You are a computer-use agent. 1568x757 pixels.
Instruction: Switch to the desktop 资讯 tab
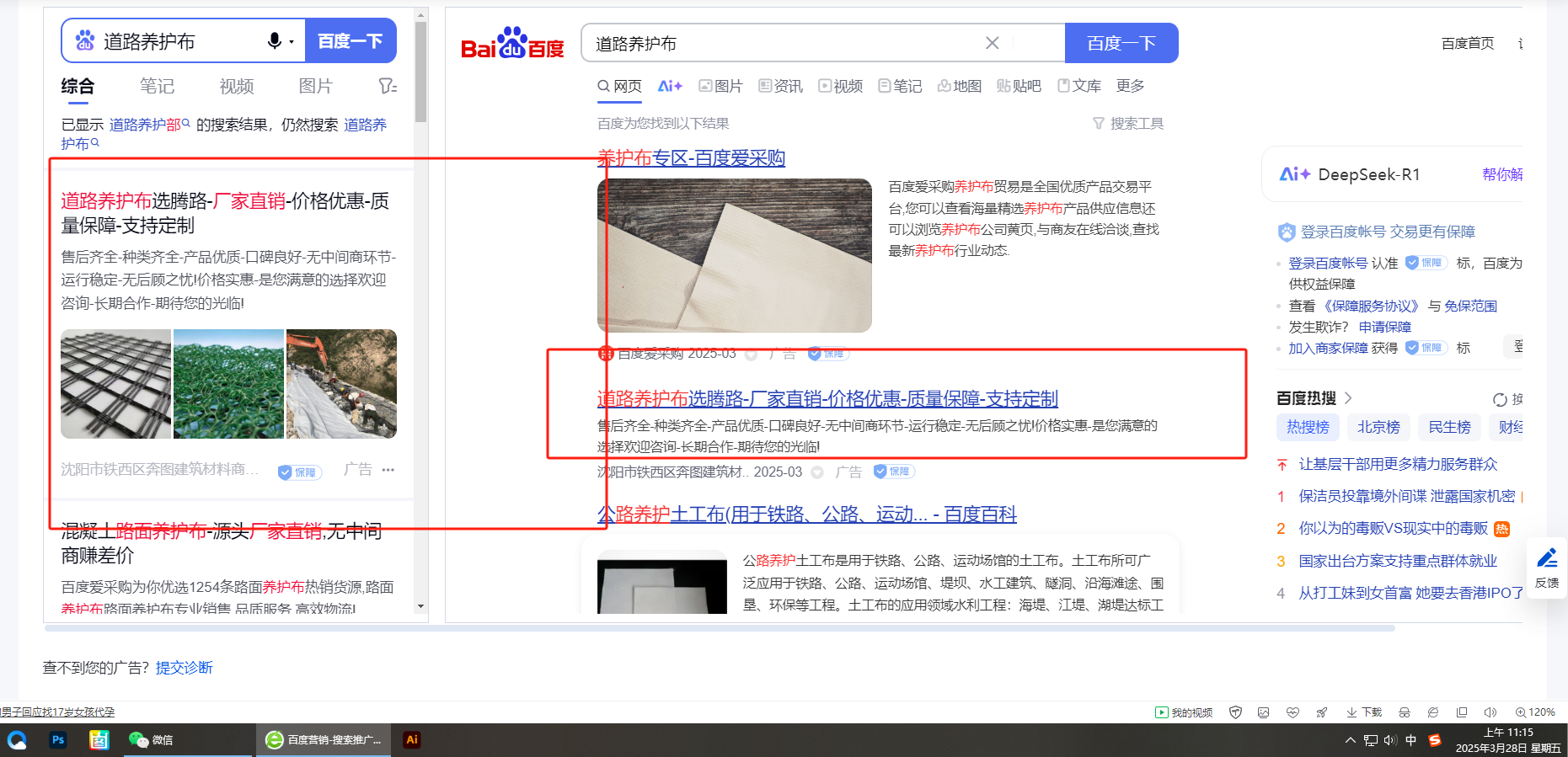pos(780,86)
